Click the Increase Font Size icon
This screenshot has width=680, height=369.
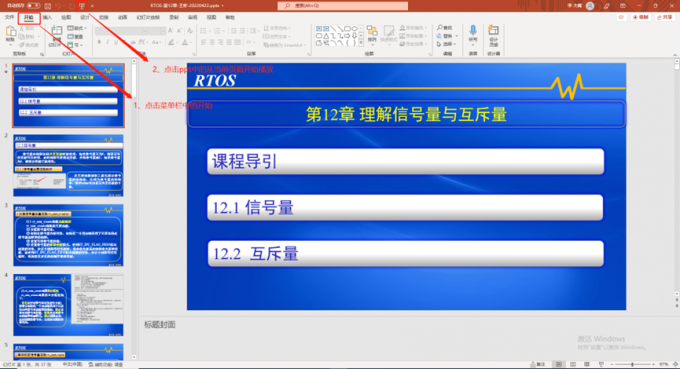tap(170, 31)
